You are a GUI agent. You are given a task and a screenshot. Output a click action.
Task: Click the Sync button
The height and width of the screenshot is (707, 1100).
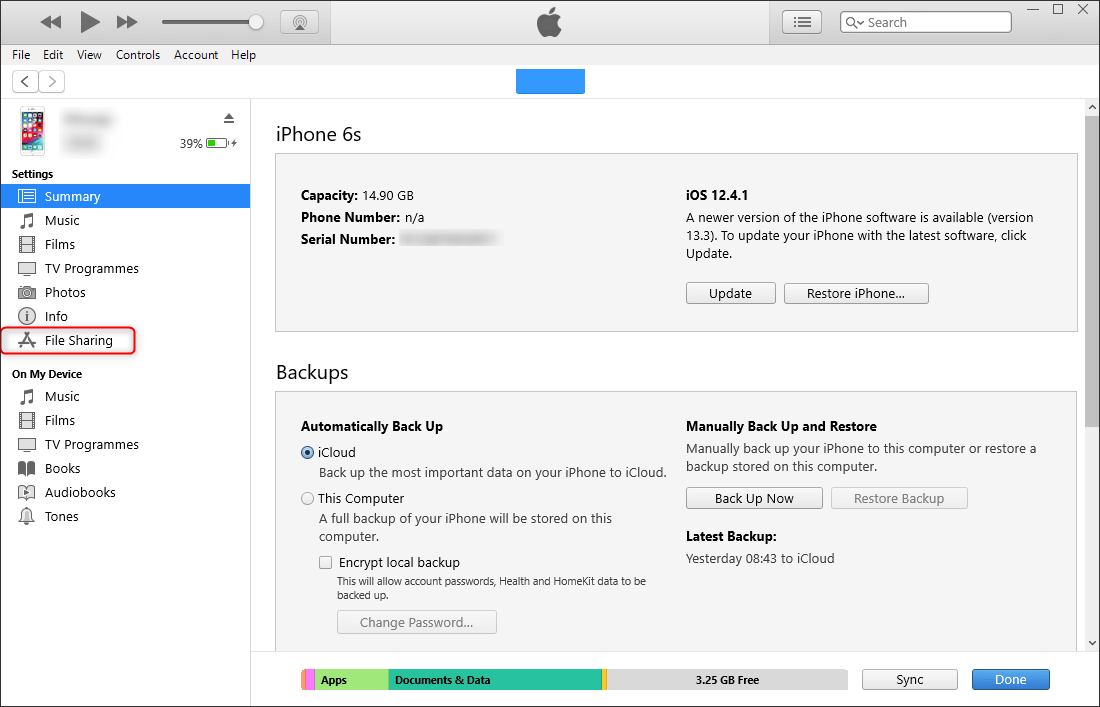pyautogui.click(x=909, y=680)
